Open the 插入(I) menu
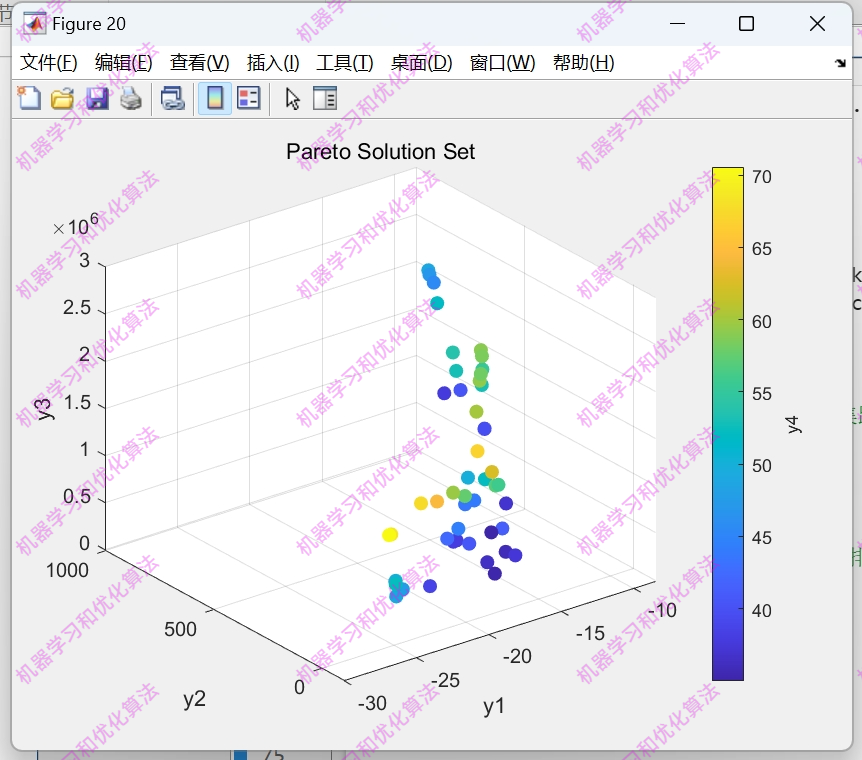 point(273,63)
